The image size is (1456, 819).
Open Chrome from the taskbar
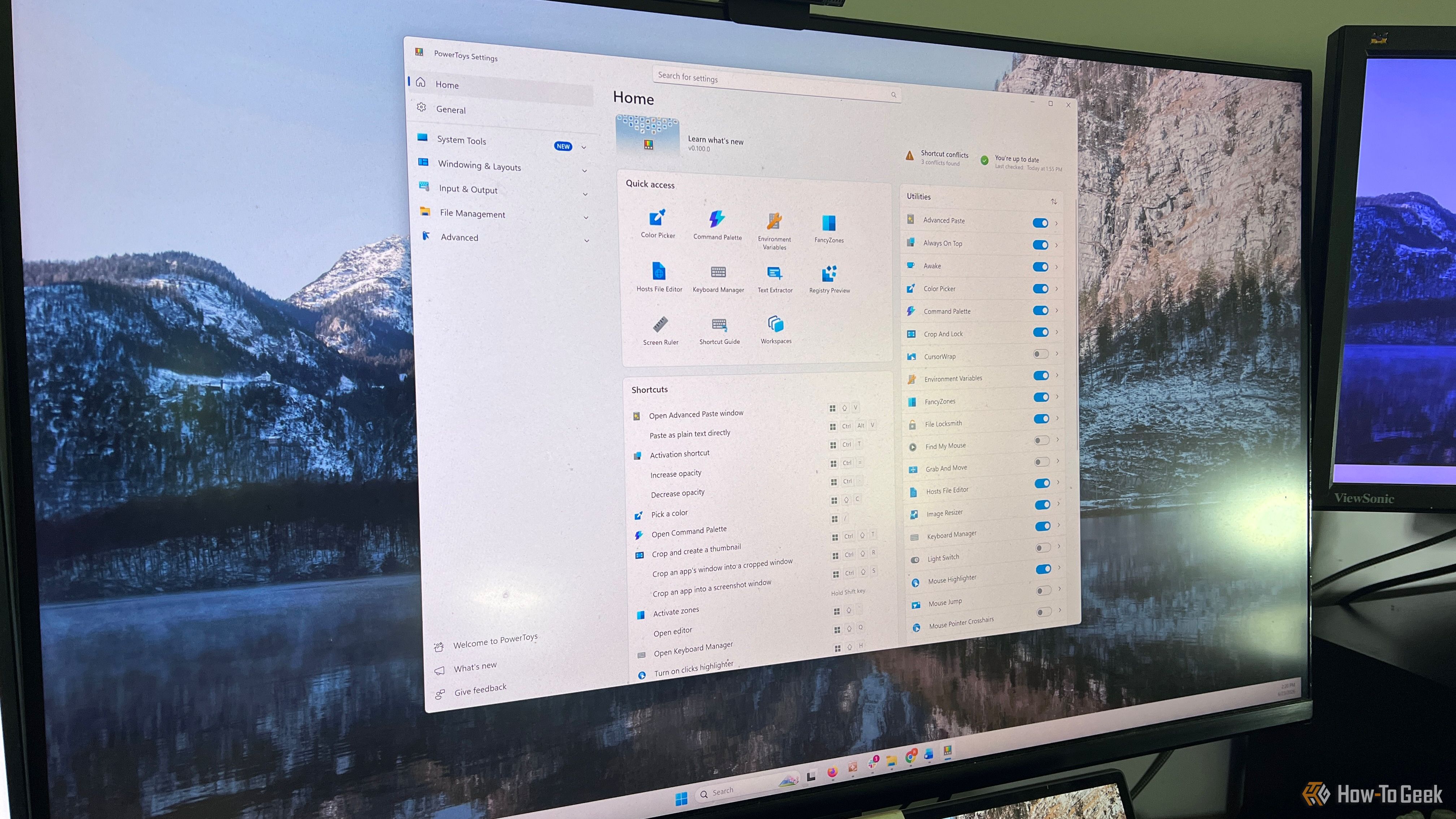911,757
